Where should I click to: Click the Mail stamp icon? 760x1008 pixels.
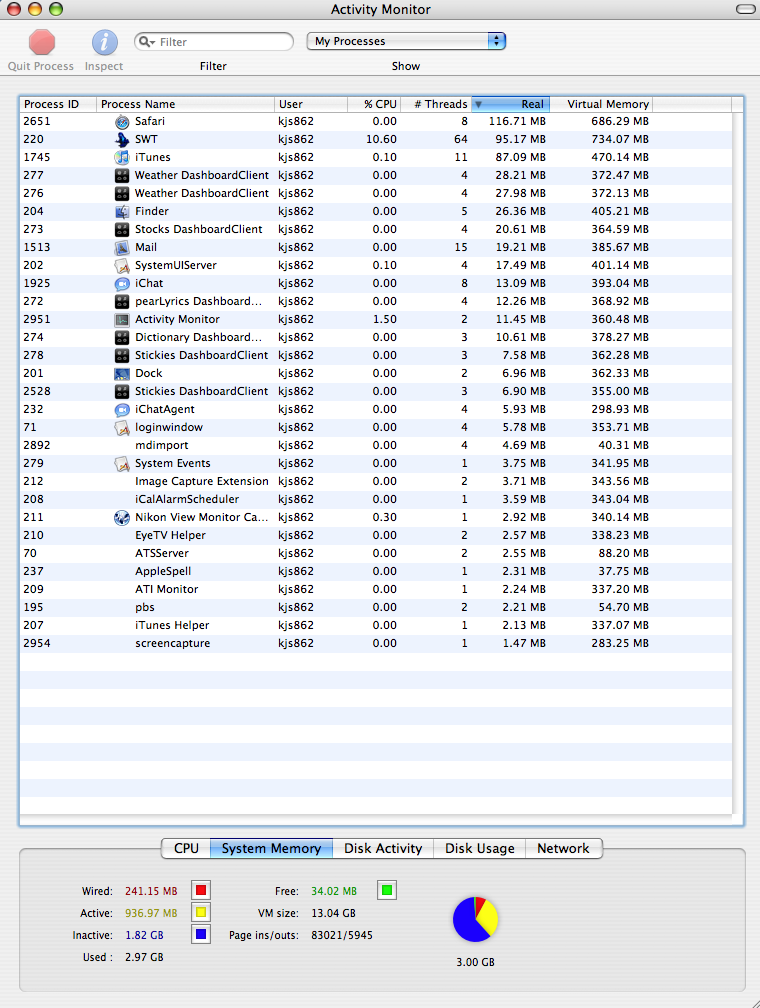pyautogui.click(x=122, y=248)
